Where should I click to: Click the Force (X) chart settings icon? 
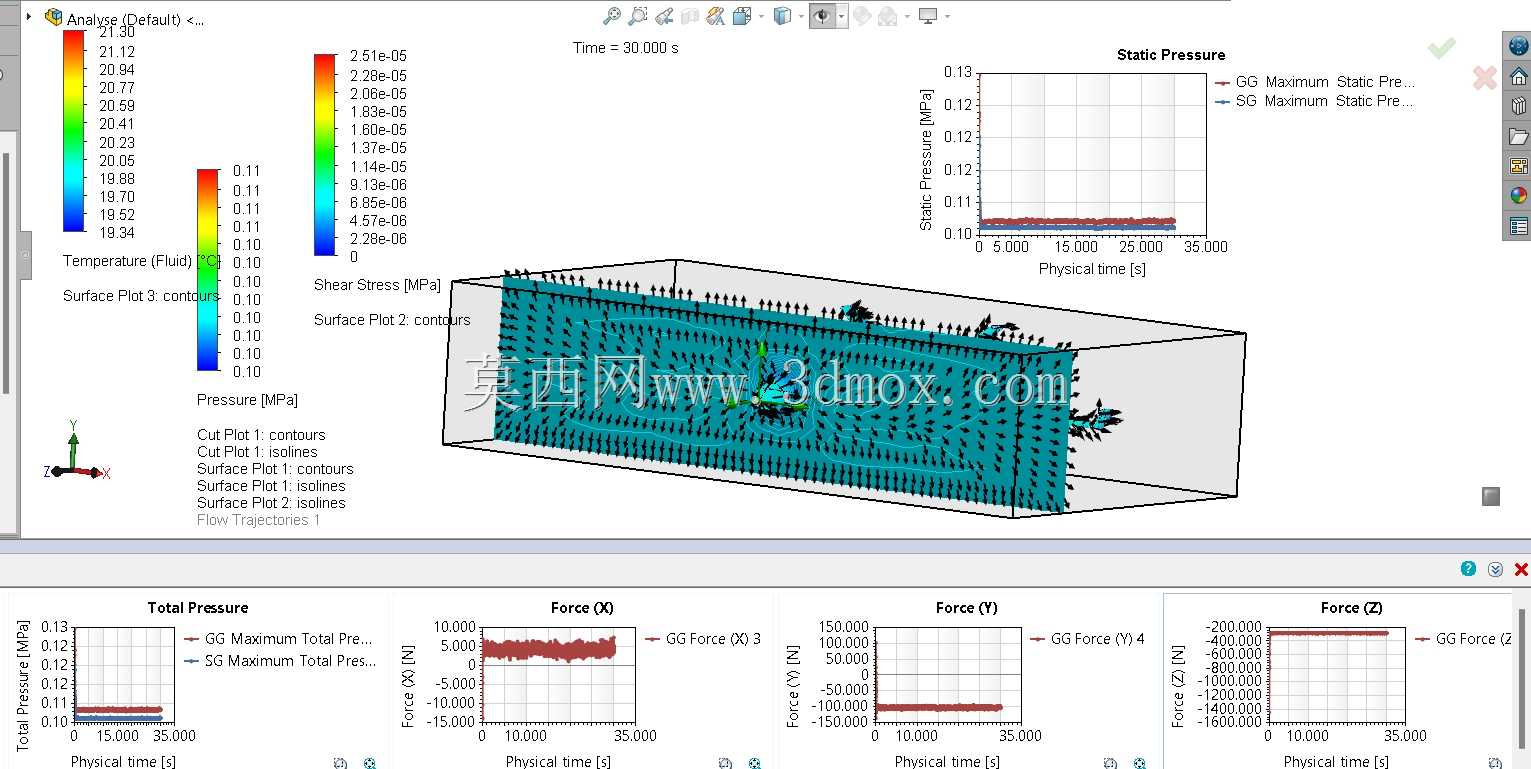click(x=755, y=763)
